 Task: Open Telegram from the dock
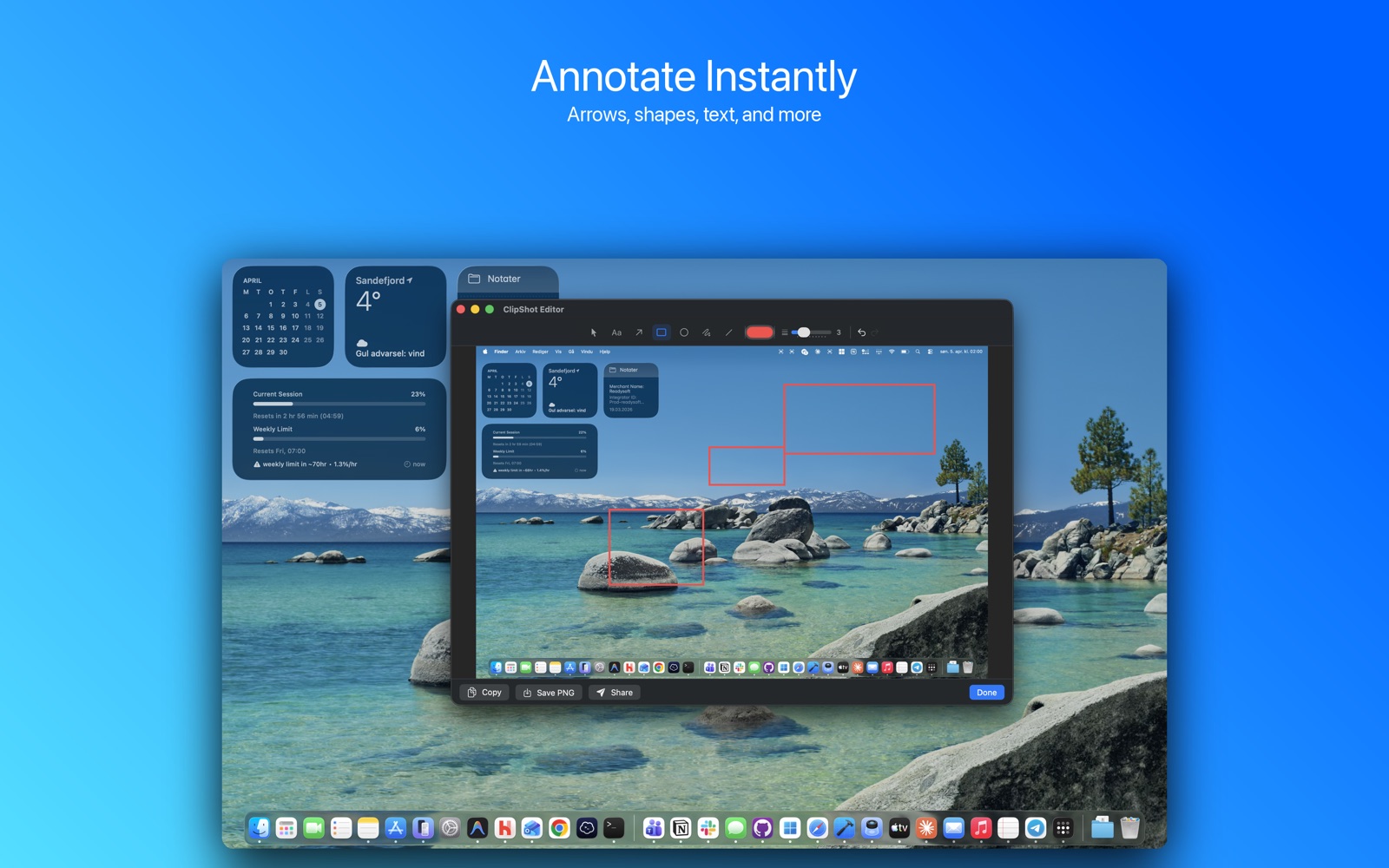coord(1036,828)
